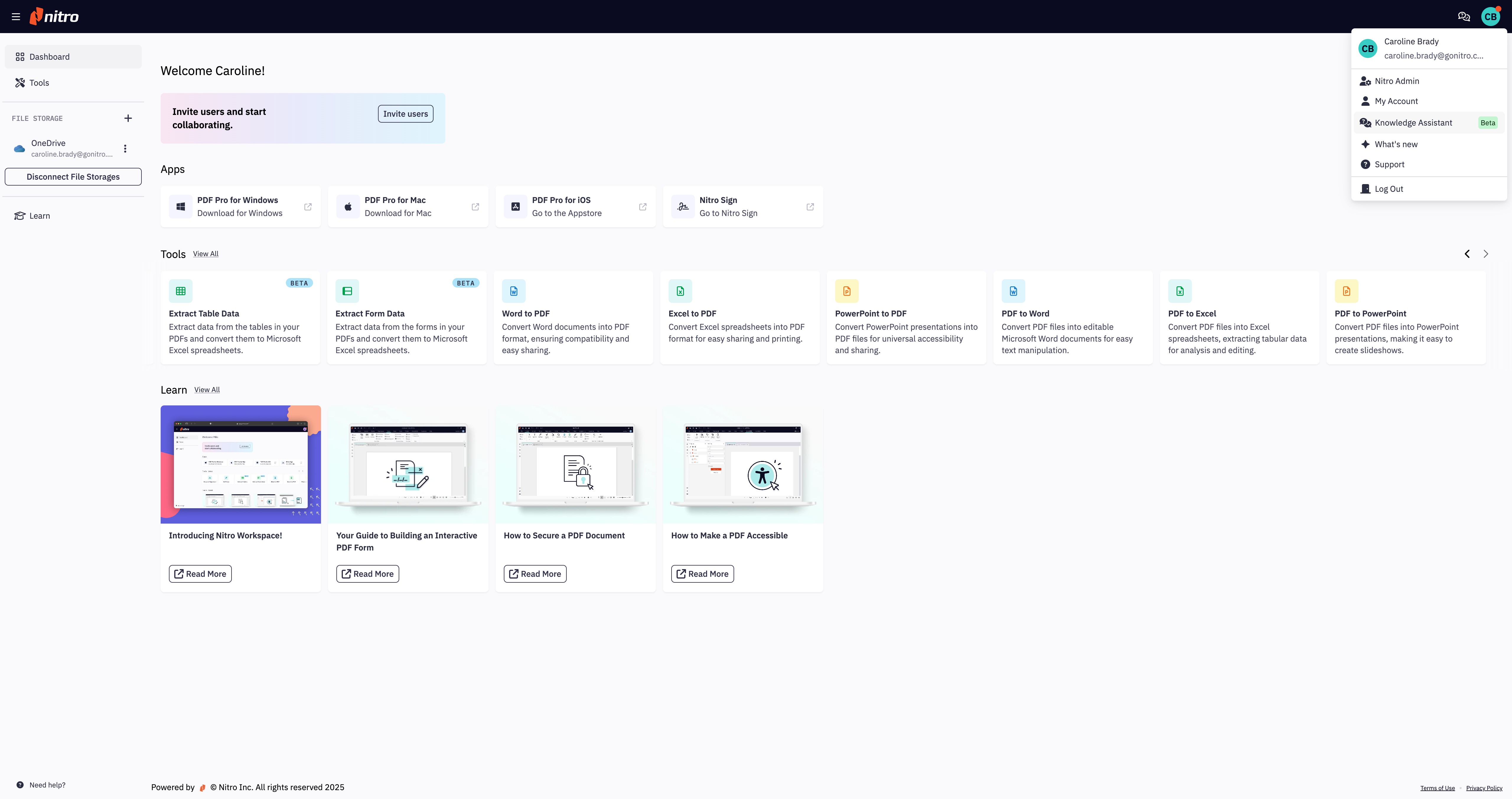Image resolution: width=1512 pixels, height=799 pixels.
Task: Click Disconnect File Storages button
Action: 73,177
